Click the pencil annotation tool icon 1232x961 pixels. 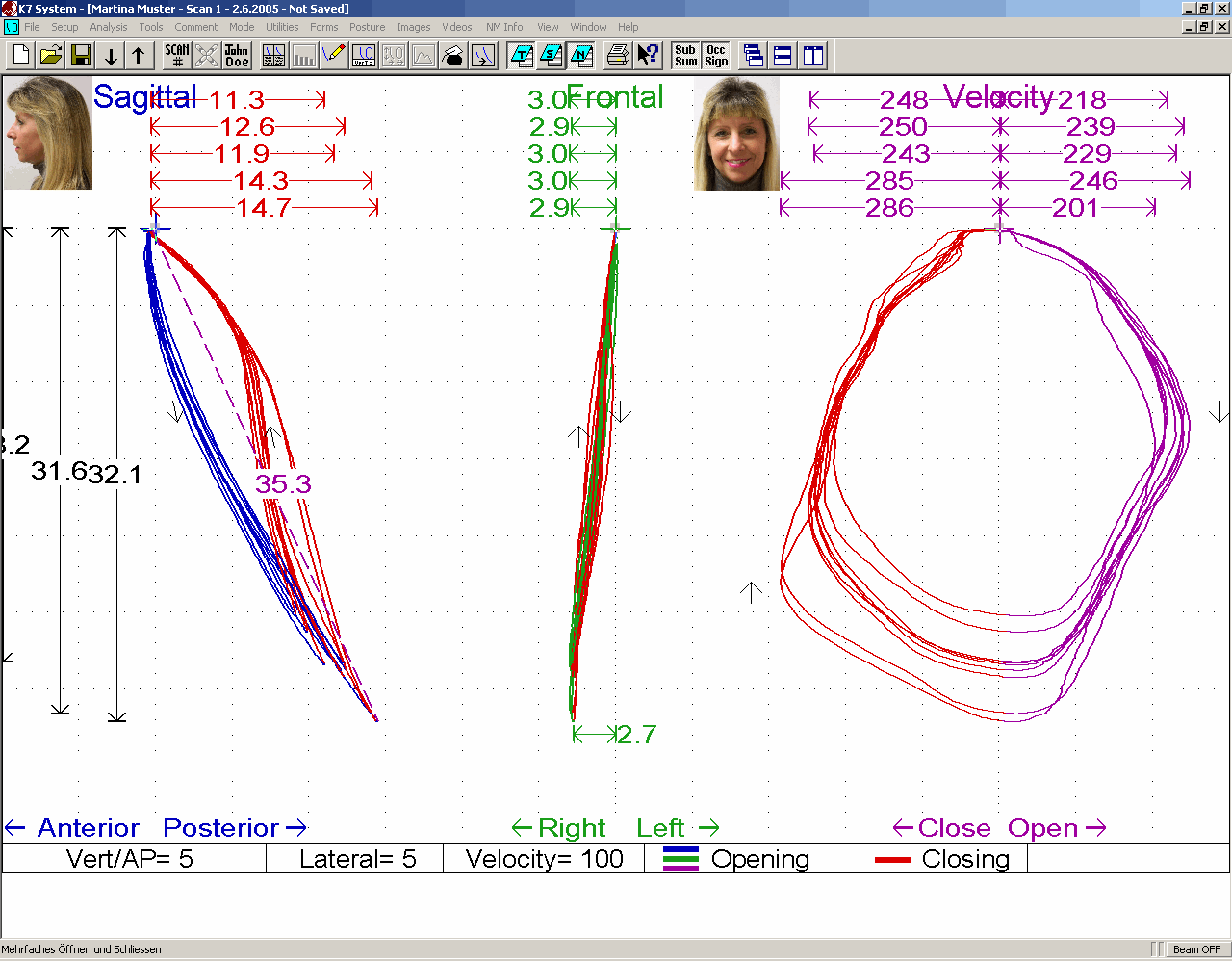(333, 56)
